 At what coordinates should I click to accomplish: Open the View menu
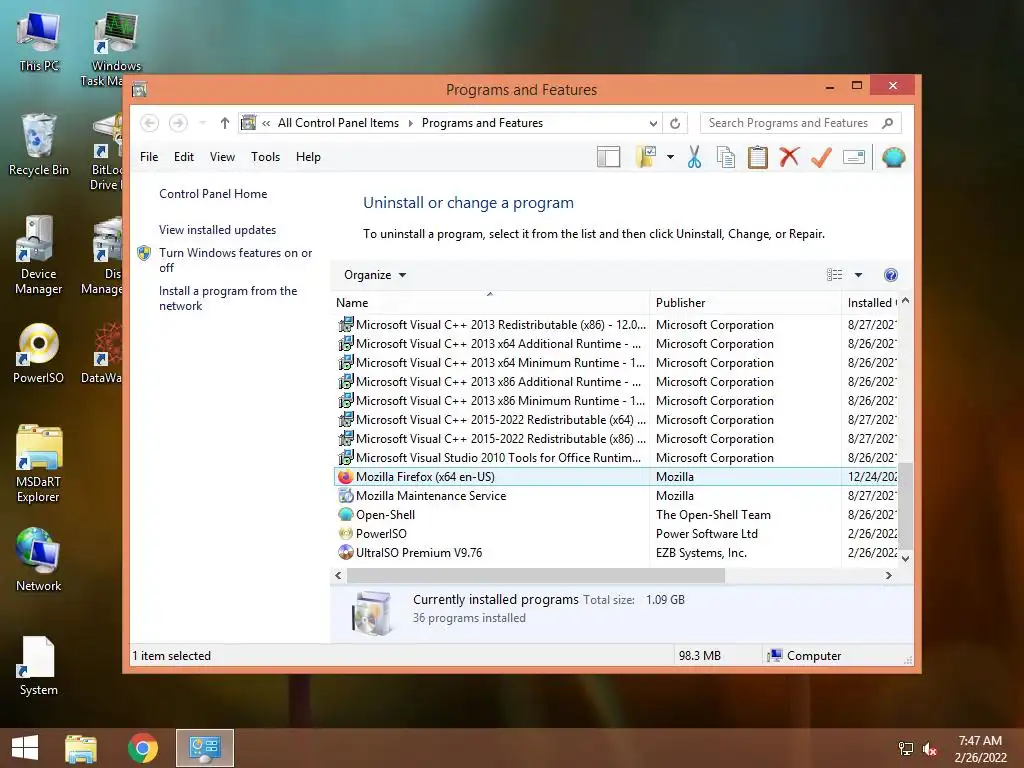point(222,157)
